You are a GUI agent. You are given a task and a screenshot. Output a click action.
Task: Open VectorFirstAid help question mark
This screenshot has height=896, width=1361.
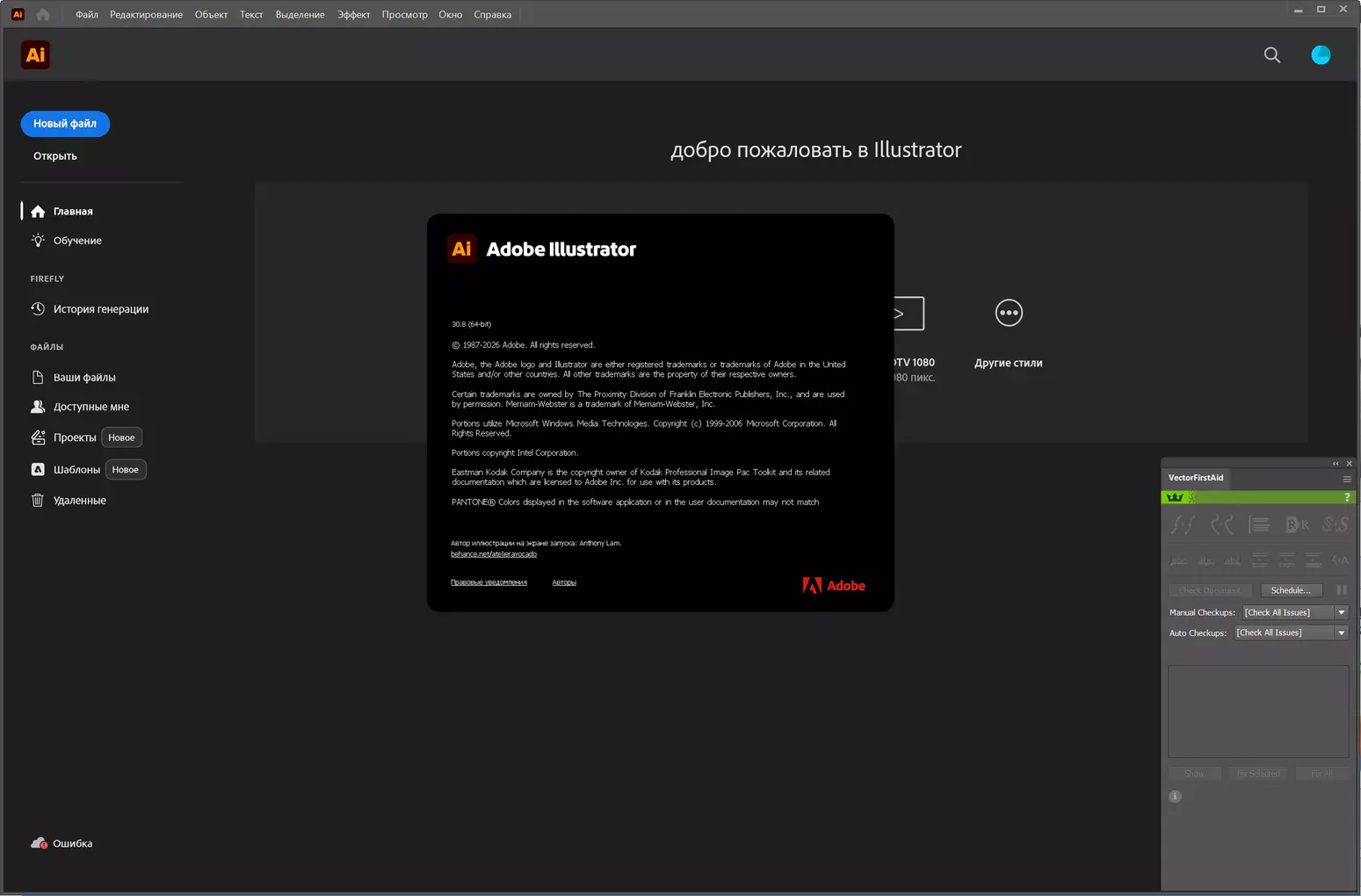click(x=1347, y=497)
